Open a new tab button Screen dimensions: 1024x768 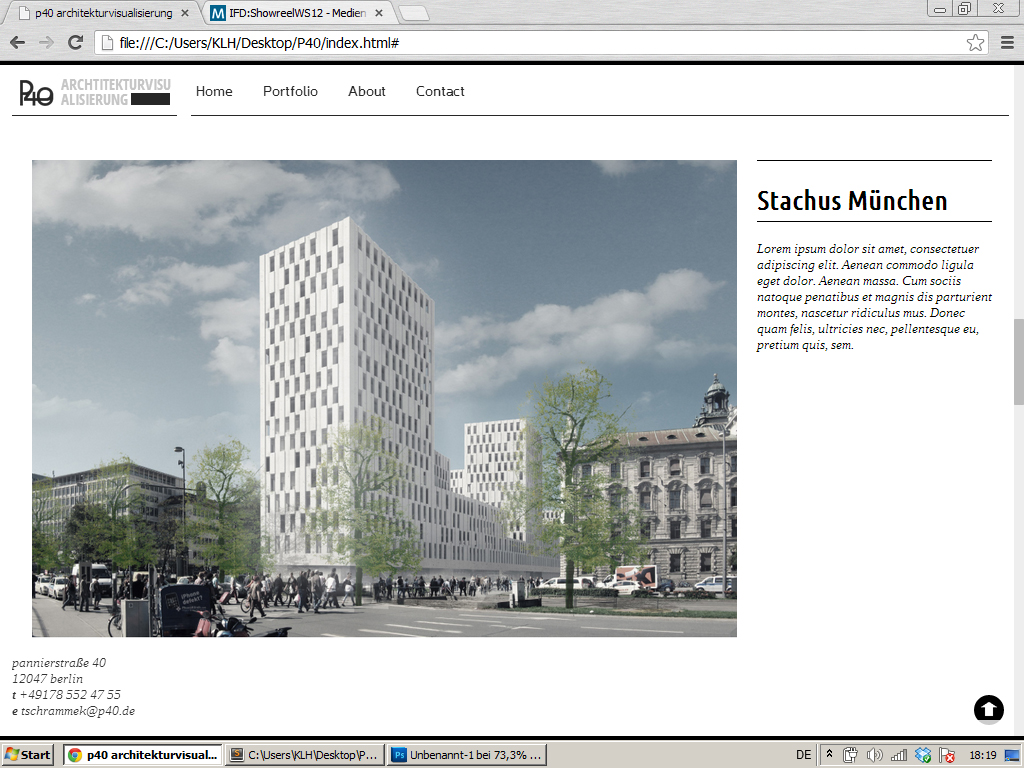[x=413, y=13]
